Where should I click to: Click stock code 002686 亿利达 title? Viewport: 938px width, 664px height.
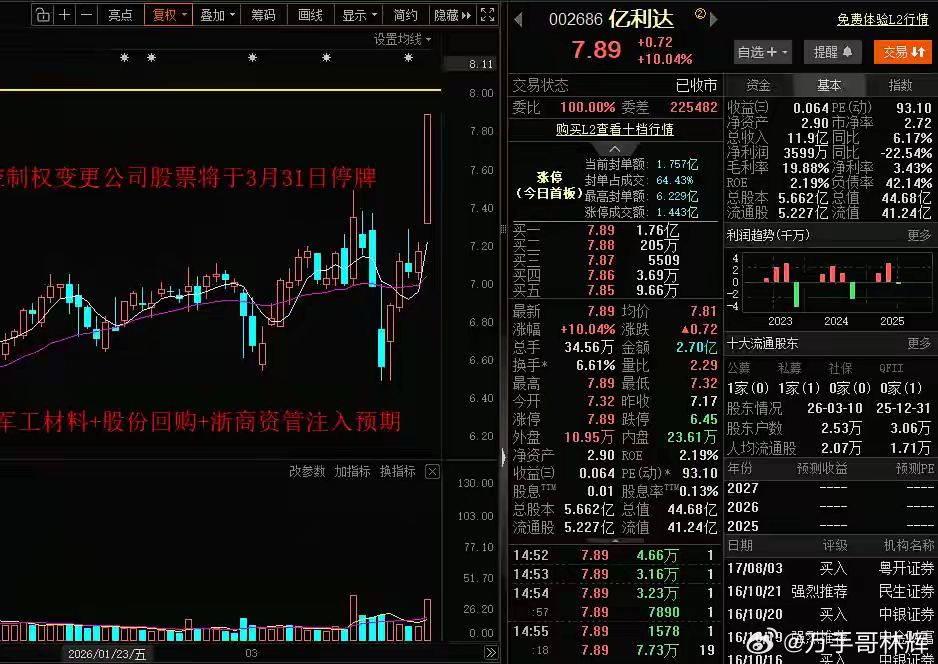point(611,20)
